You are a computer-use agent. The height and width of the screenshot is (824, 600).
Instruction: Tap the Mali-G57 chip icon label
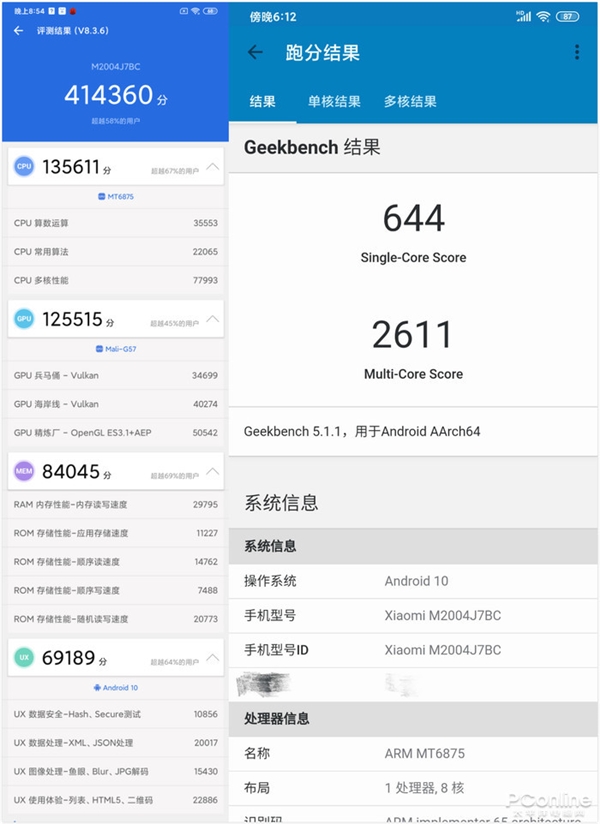[116, 349]
